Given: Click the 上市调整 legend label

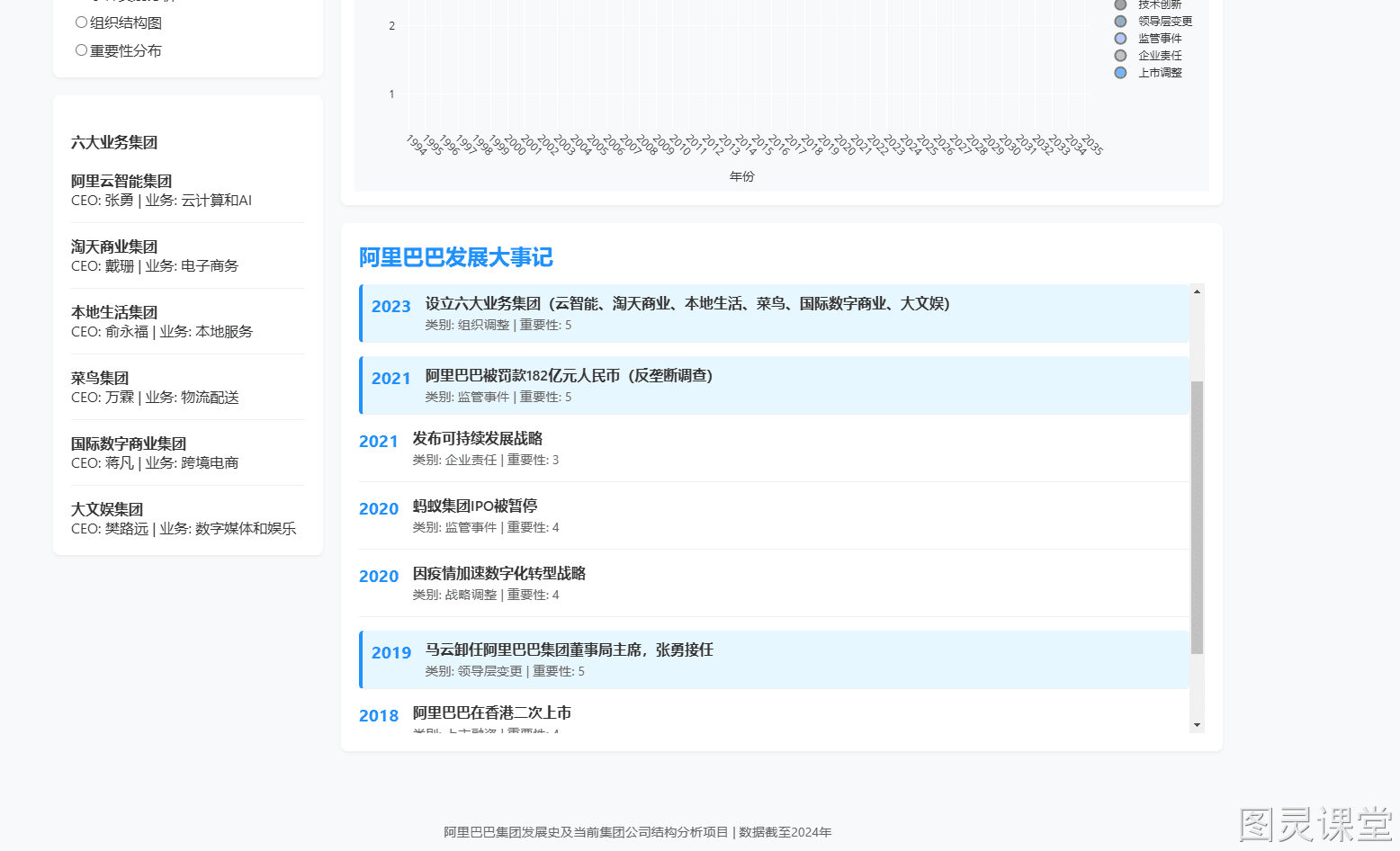Looking at the screenshot, I should click(1160, 73).
